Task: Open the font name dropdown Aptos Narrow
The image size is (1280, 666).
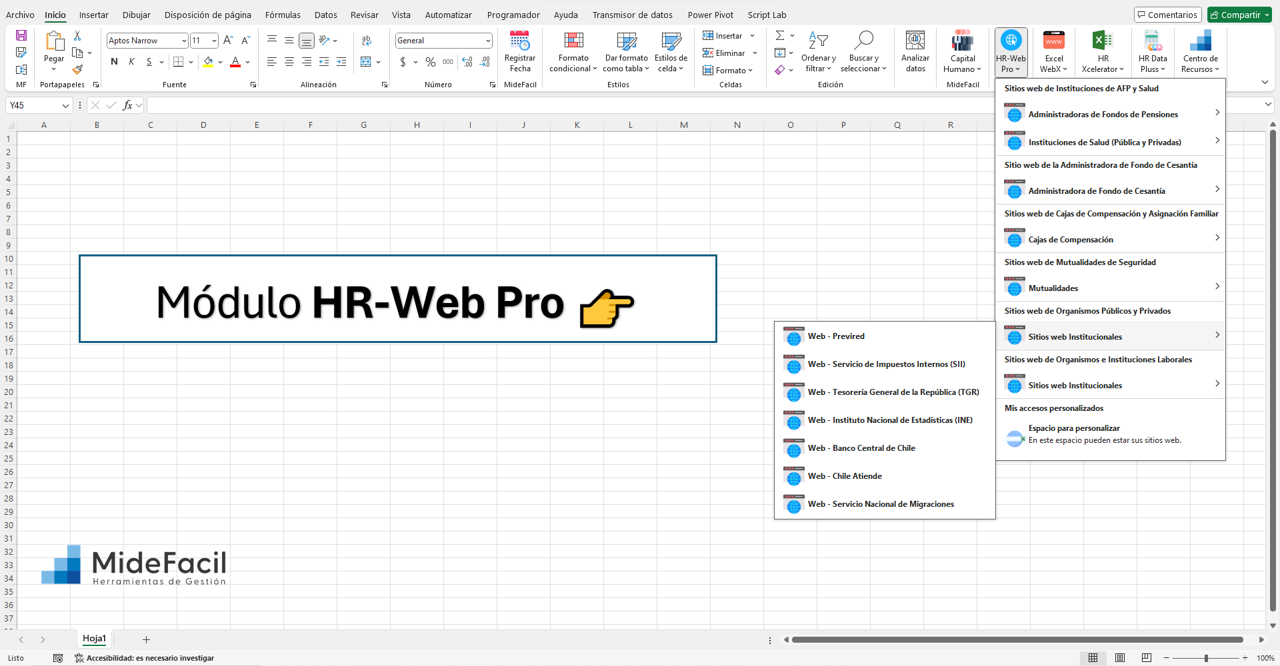Action: tap(183, 41)
